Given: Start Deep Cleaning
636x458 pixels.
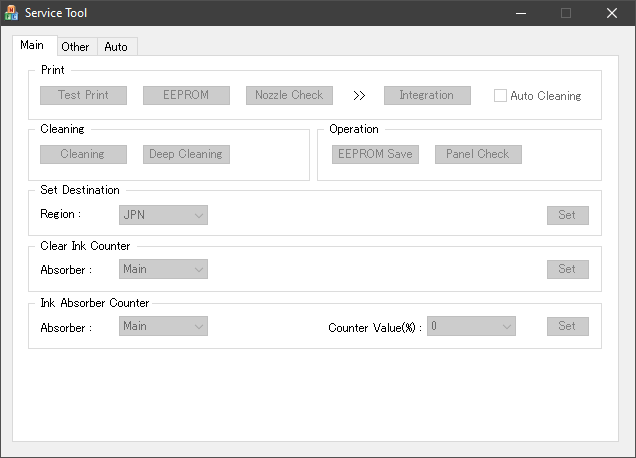Looking at the screenshot, I should tap(186, 155).
